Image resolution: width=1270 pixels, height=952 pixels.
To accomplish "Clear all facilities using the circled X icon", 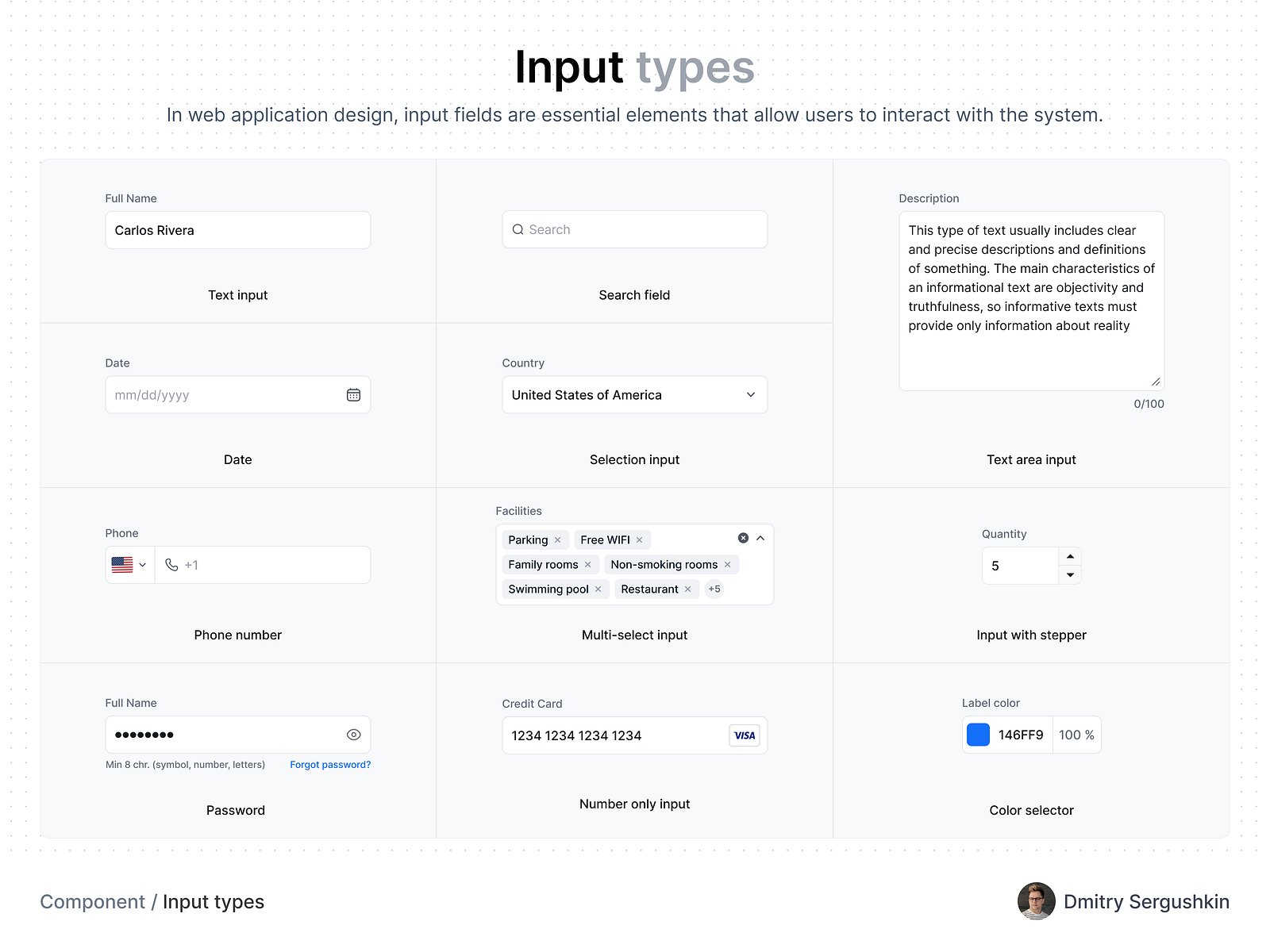I will click(743, 538).
